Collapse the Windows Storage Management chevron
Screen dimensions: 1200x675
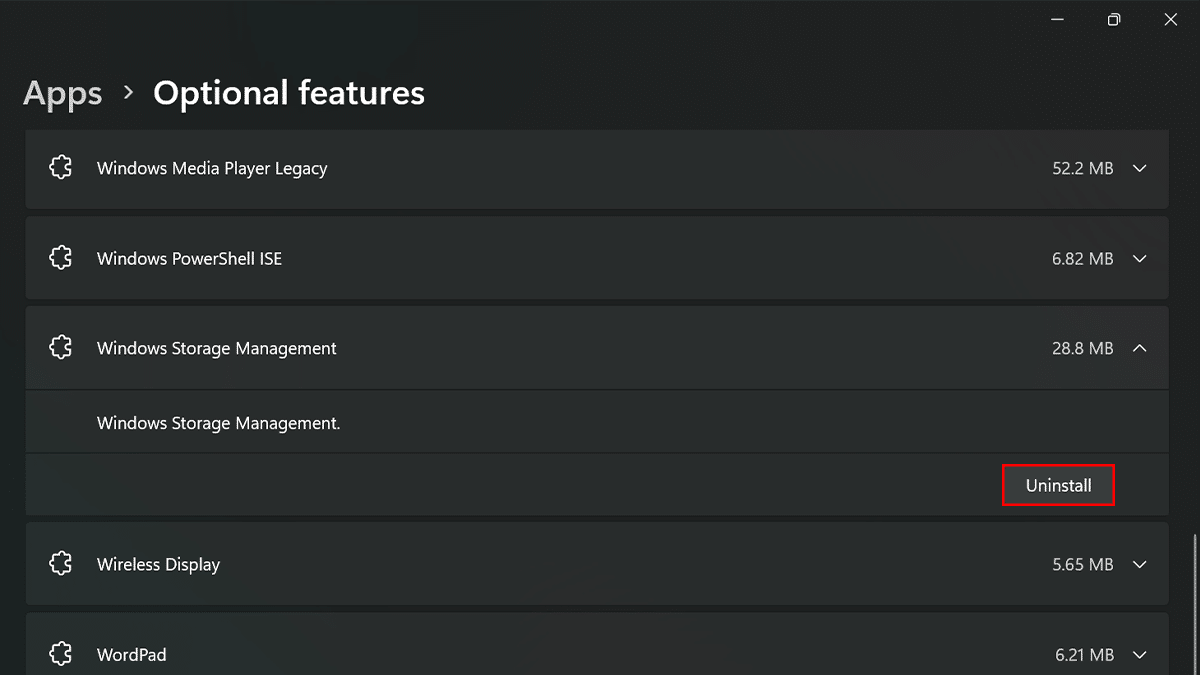coord(1139,348)
